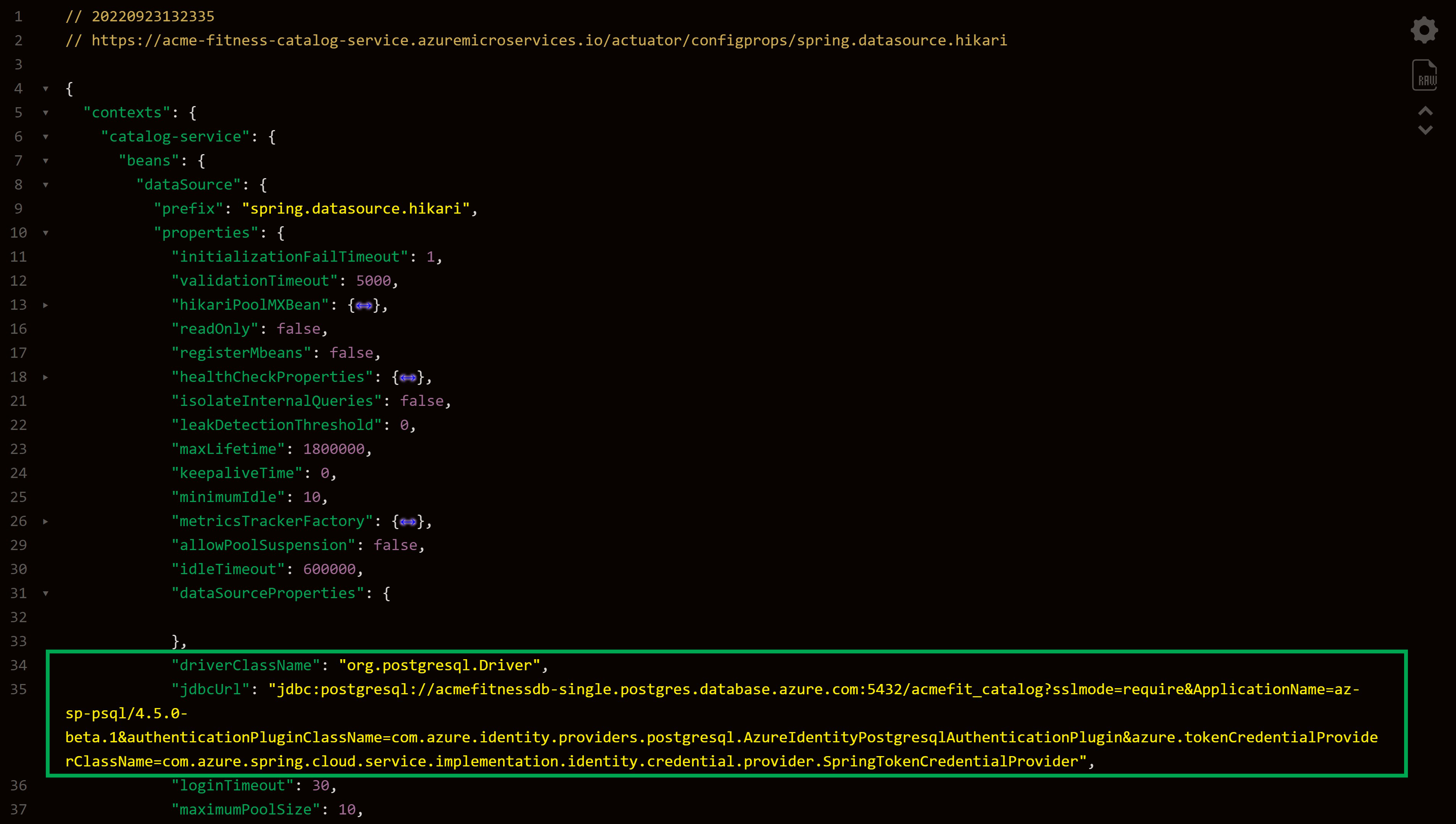Click the expand-all down chevron
Viewport: 1456px width, 824px height.
tap(1425, 130)
